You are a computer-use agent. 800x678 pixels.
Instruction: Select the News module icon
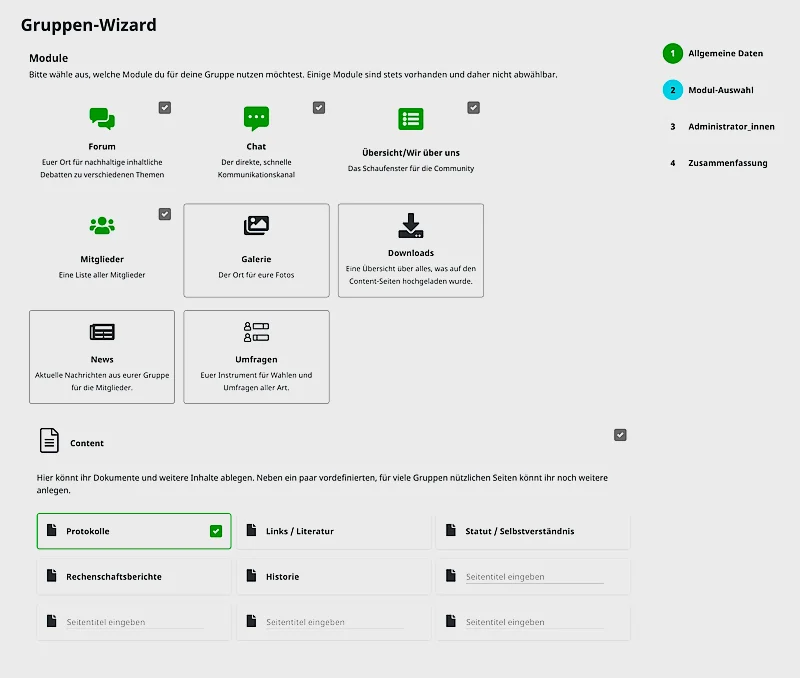[102, 332]
